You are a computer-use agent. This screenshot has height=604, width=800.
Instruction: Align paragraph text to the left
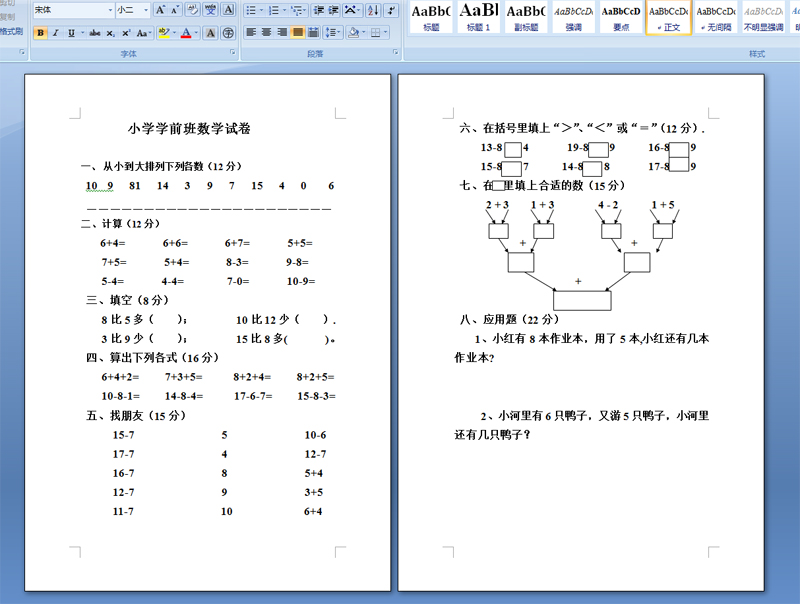[x=251, y=33]
